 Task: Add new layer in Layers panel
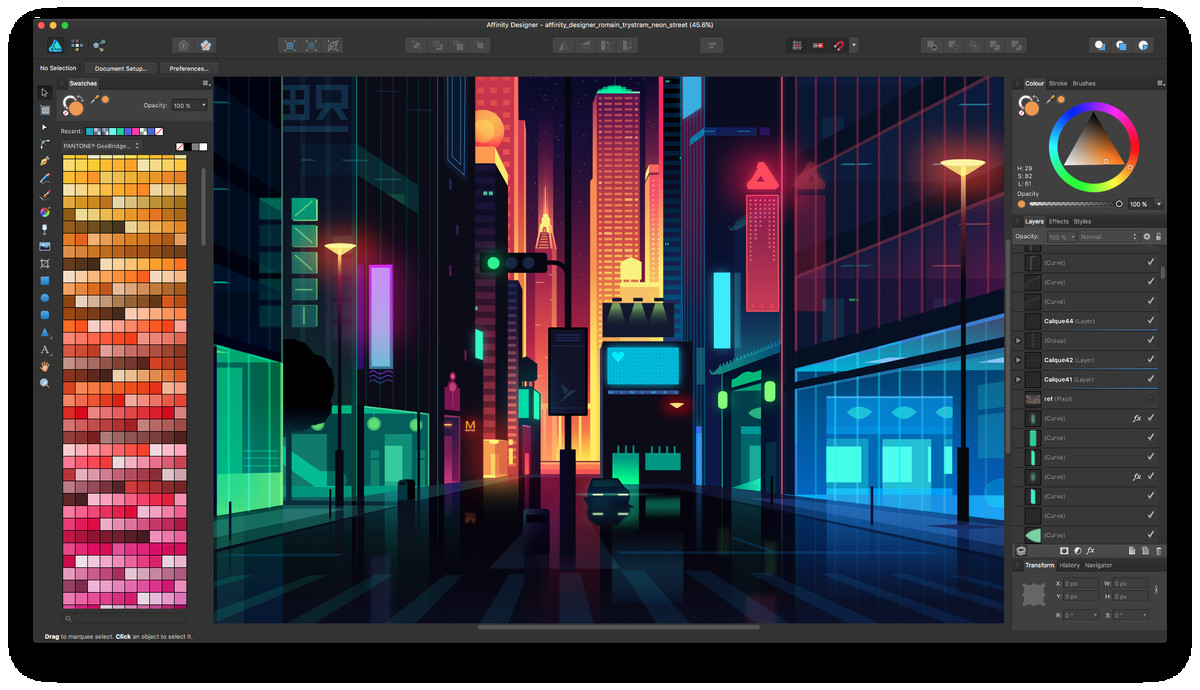(1132, 551)
